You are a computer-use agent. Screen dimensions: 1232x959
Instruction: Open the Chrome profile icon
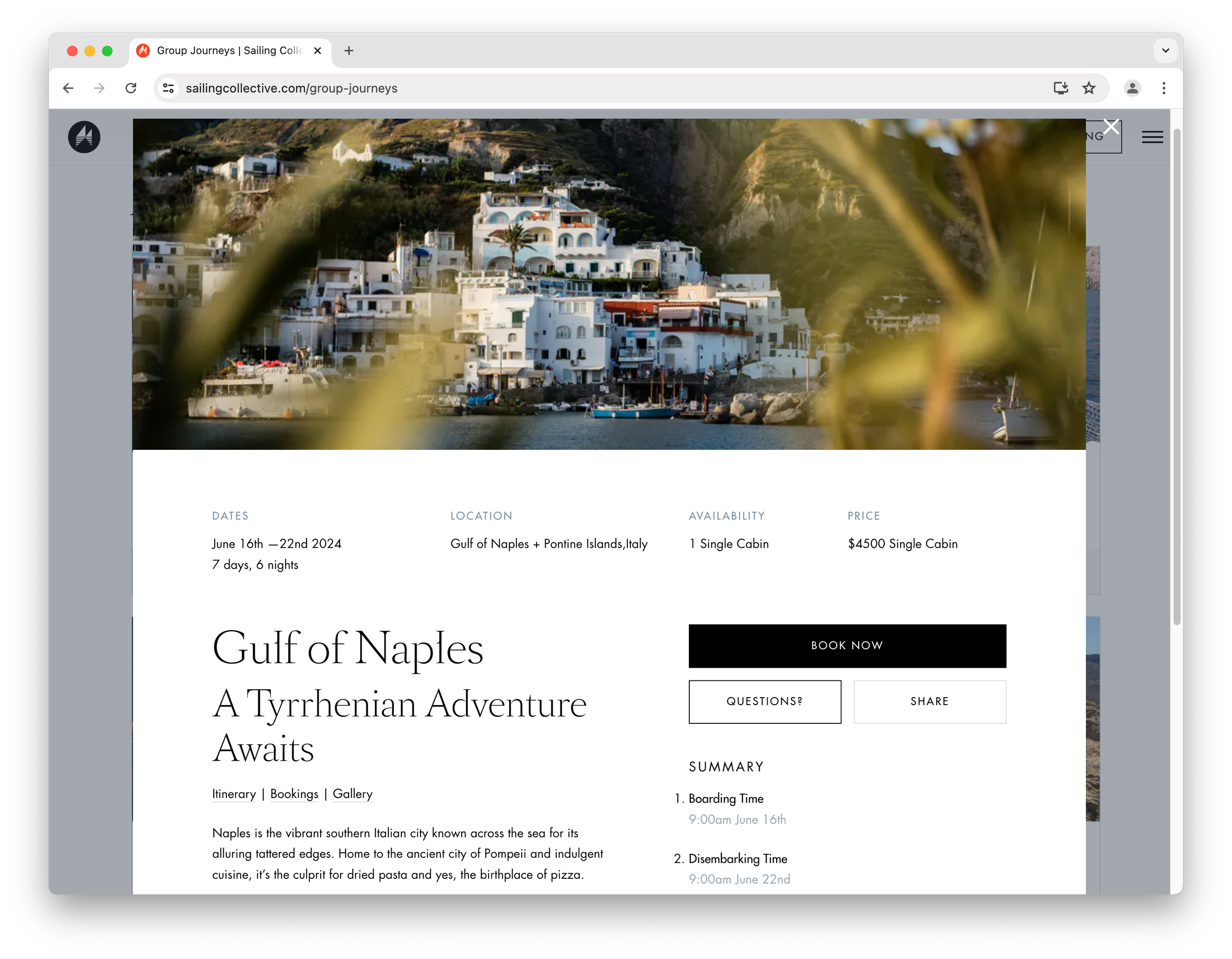[x=1132, y=88]
